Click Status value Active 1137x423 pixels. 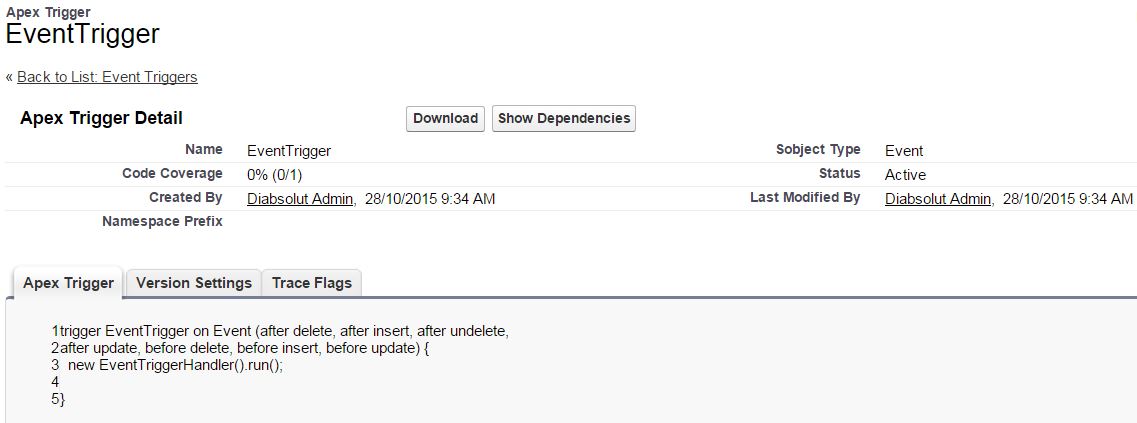[906, 175]
